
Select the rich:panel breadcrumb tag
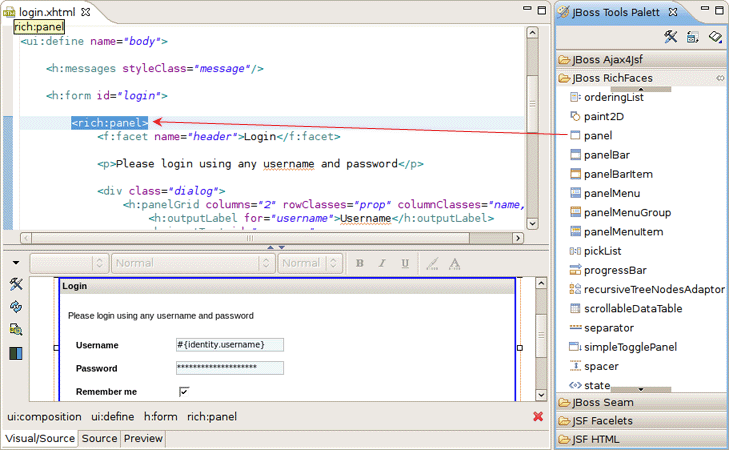coord(212,416)
